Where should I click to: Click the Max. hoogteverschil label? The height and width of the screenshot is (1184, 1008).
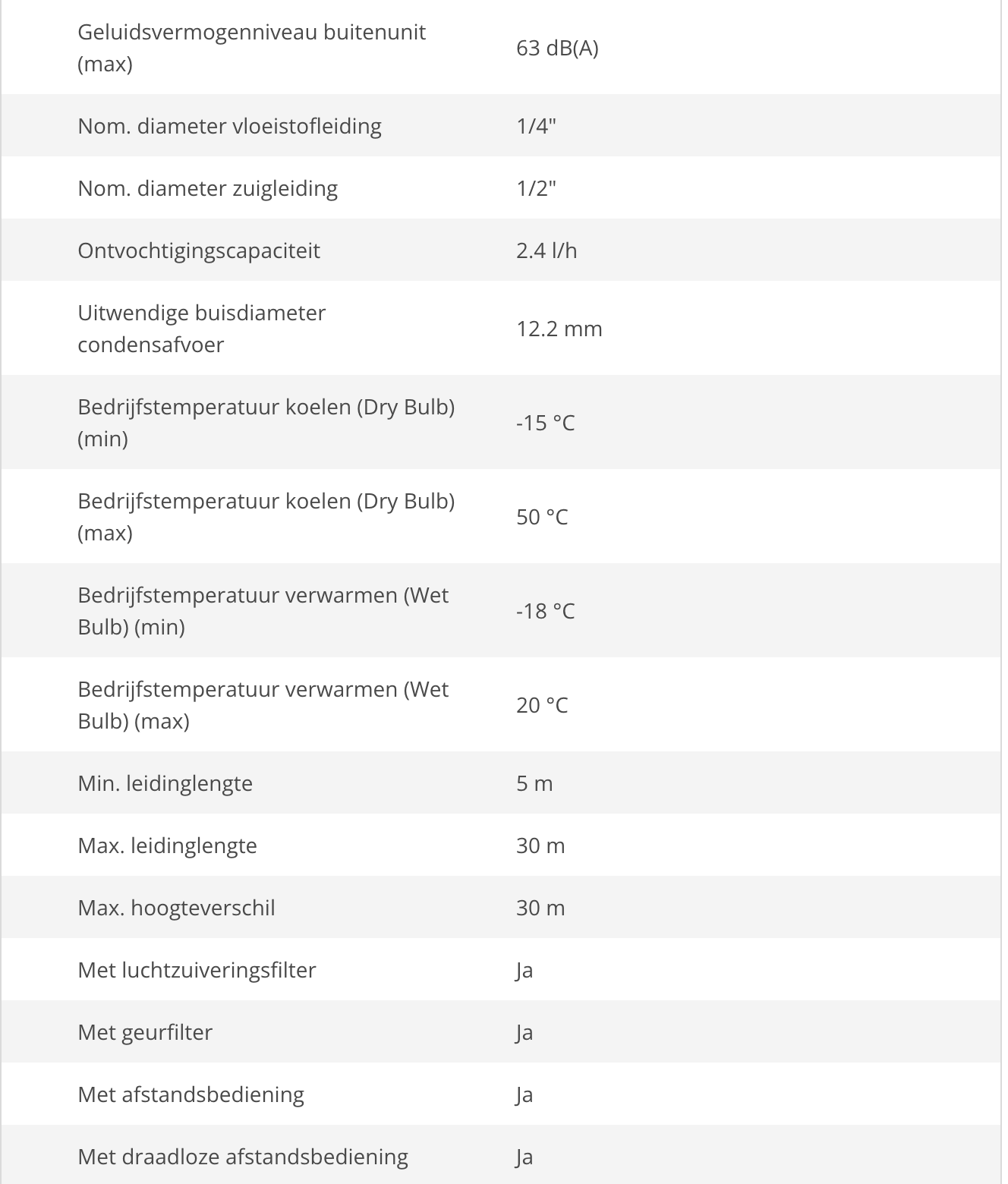click(x=176, y=908)
